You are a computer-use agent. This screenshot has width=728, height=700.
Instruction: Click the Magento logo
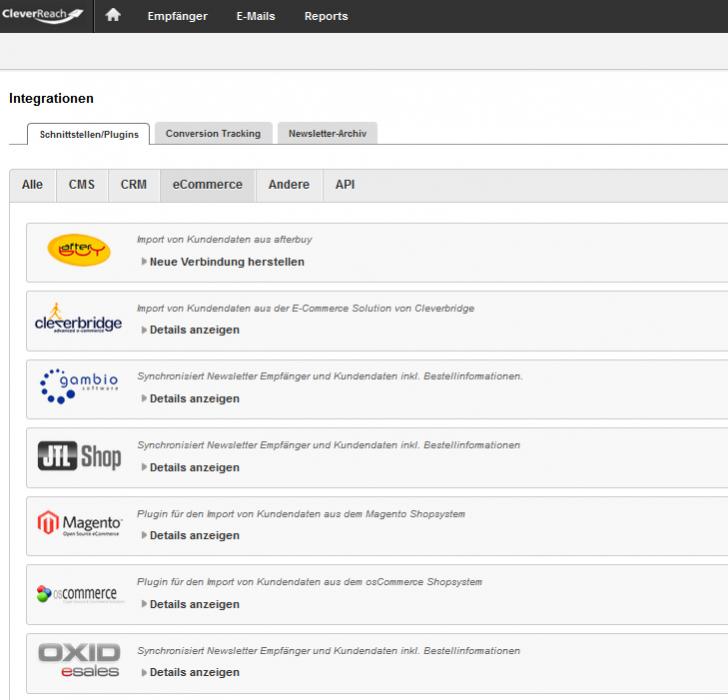[x=79, y=525]
